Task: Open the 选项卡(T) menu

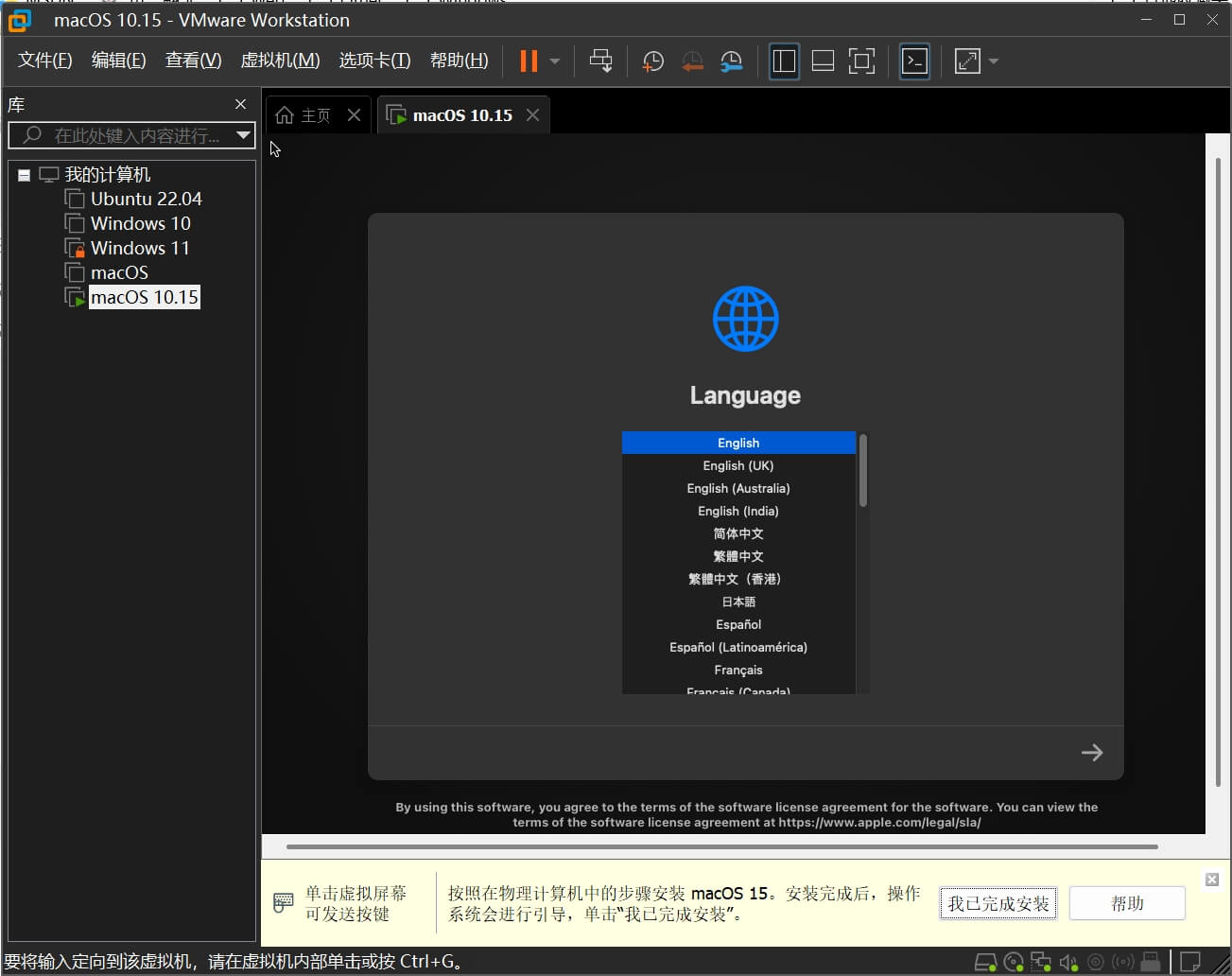Action: click(374, 61)
